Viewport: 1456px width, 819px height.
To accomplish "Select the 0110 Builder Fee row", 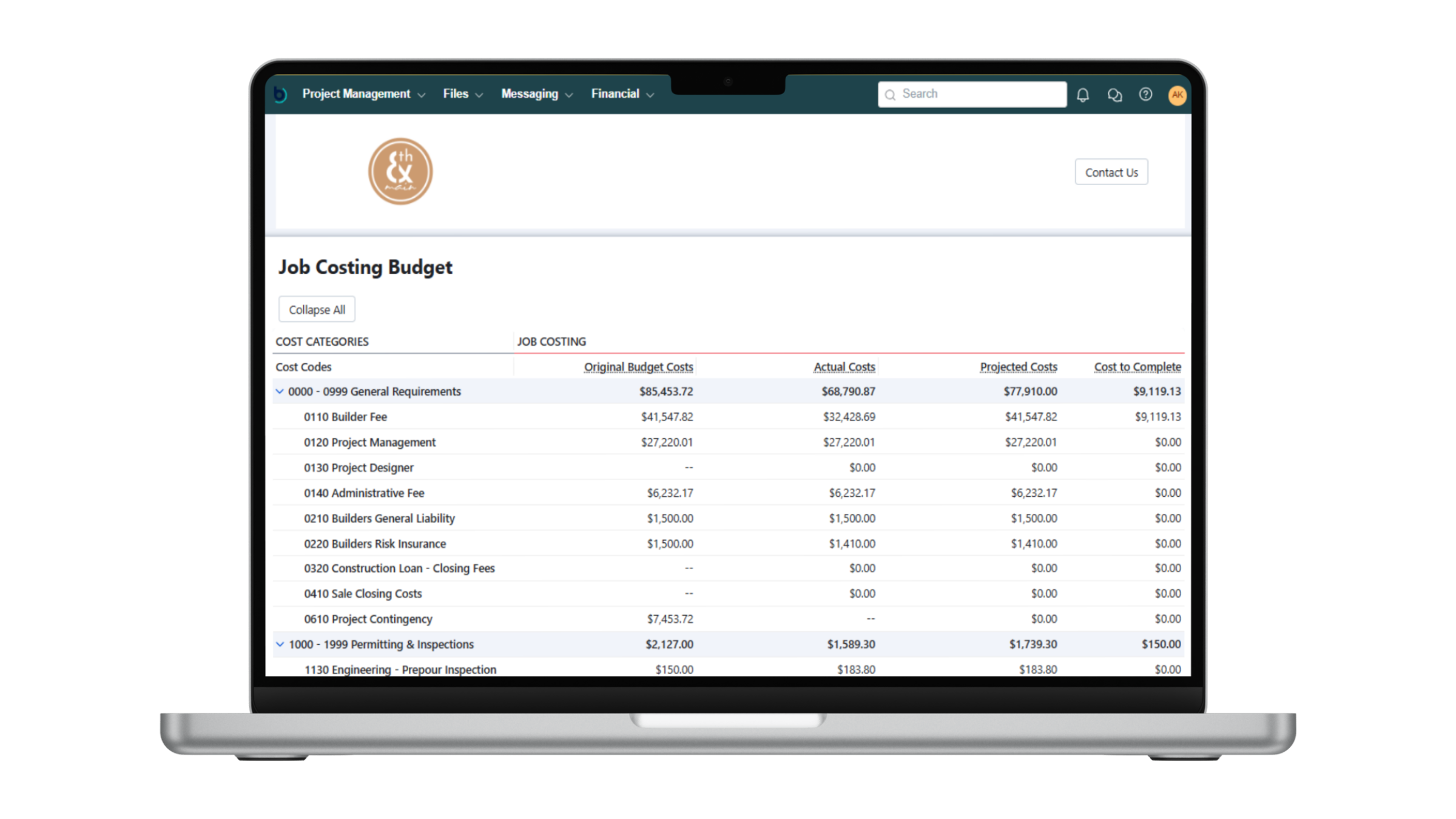I will coord(345,417).
